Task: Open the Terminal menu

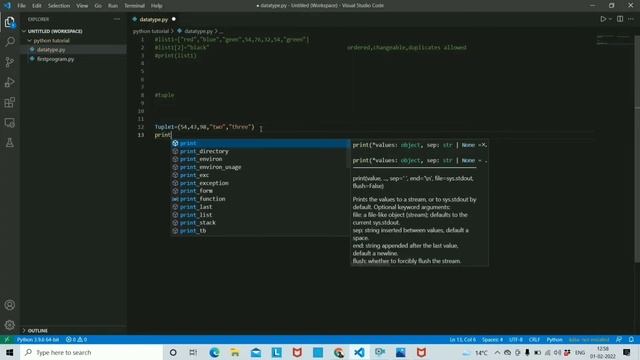Action: 134,6
